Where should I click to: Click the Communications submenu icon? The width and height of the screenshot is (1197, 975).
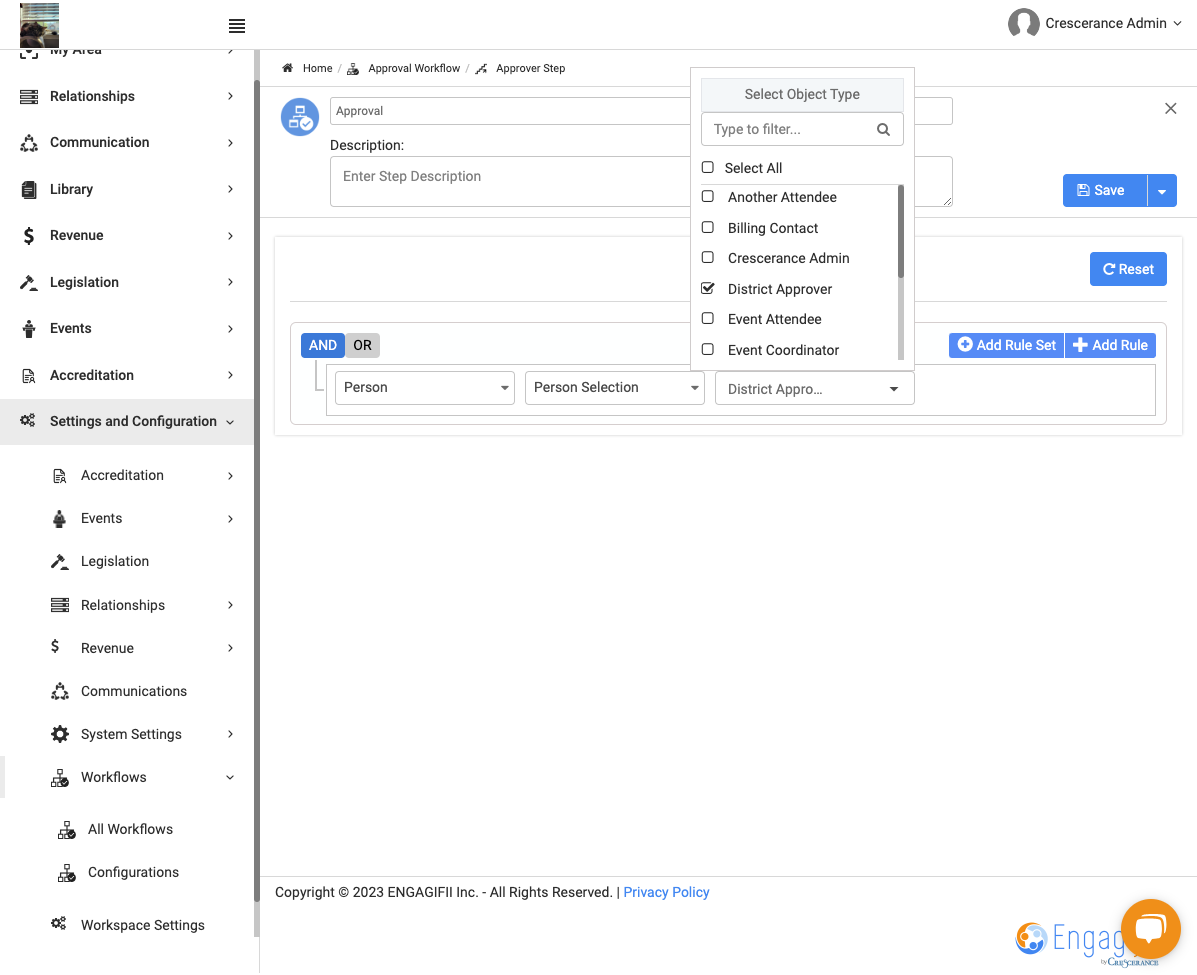(x=60, y=692)
